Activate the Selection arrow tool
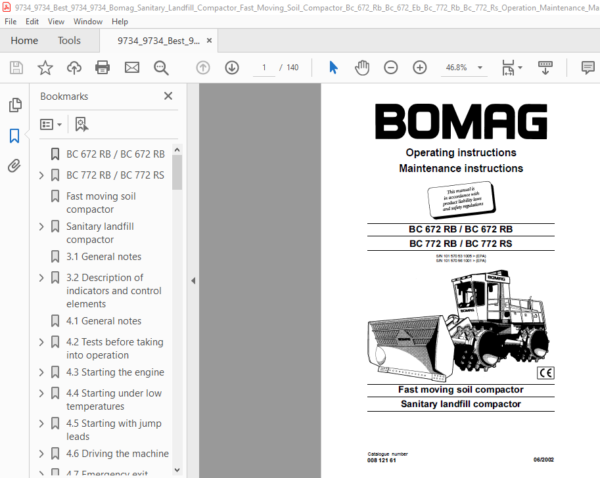The width and height of the screenshot is (600, 478). [333, 68]
